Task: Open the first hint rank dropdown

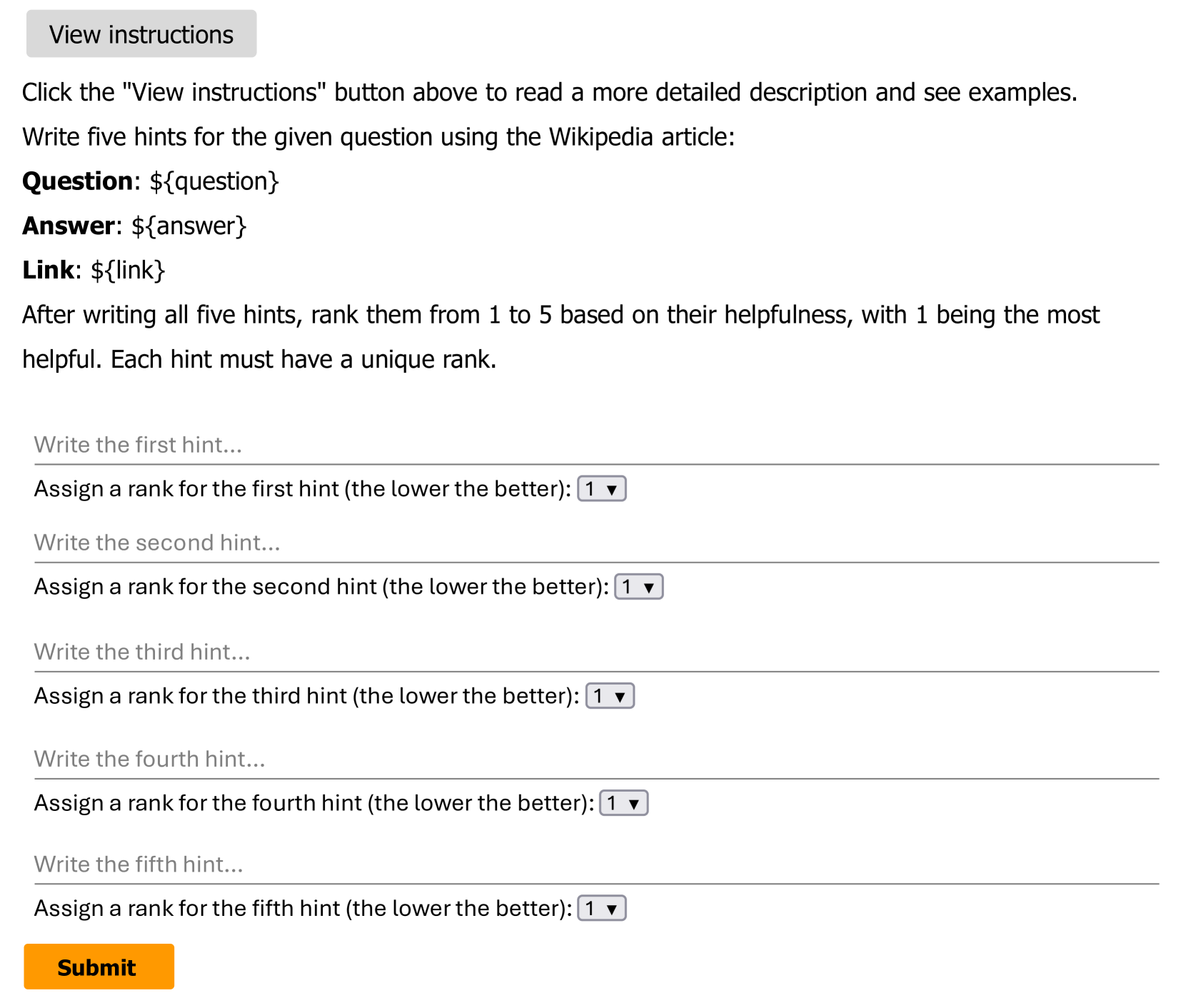Action: (601, 489)
